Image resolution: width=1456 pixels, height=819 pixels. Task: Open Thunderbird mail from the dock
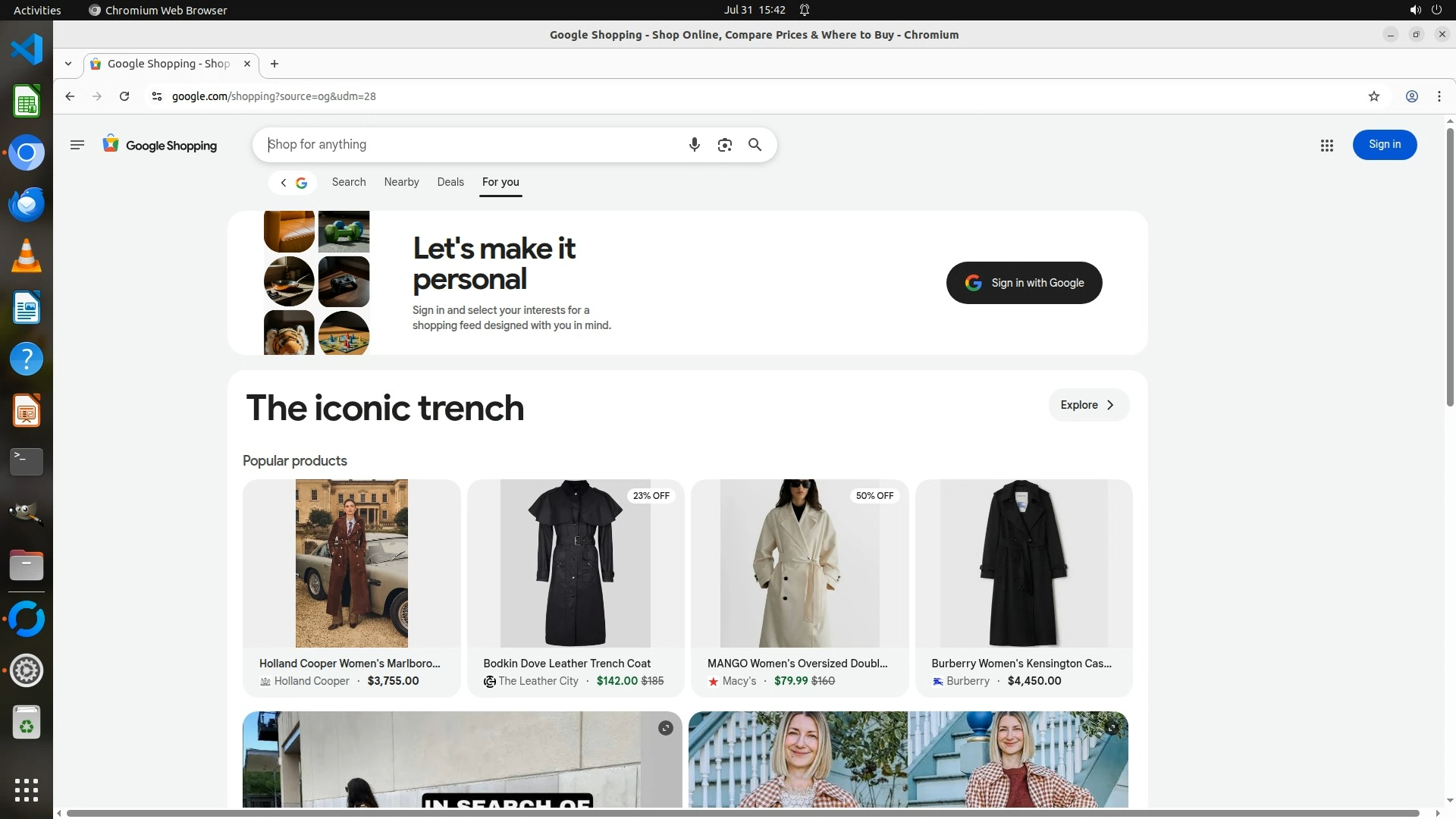click(27, 204)
